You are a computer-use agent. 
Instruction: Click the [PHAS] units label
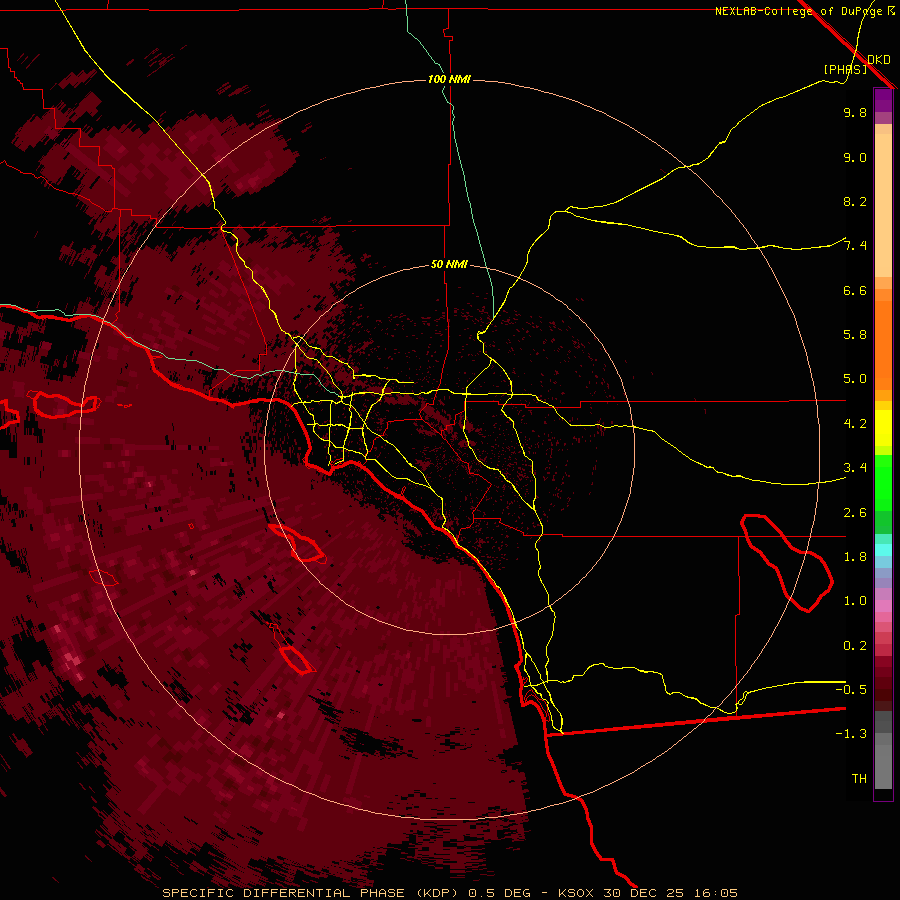845,70
